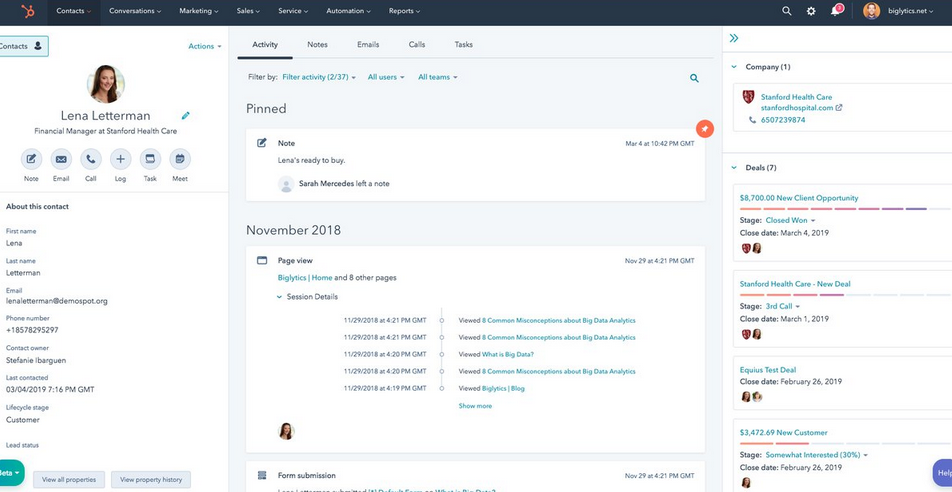This screenshot has height=492, width=952.
Task: Click the 3rd Call deal stage progress bar
Action: (846, 295)
